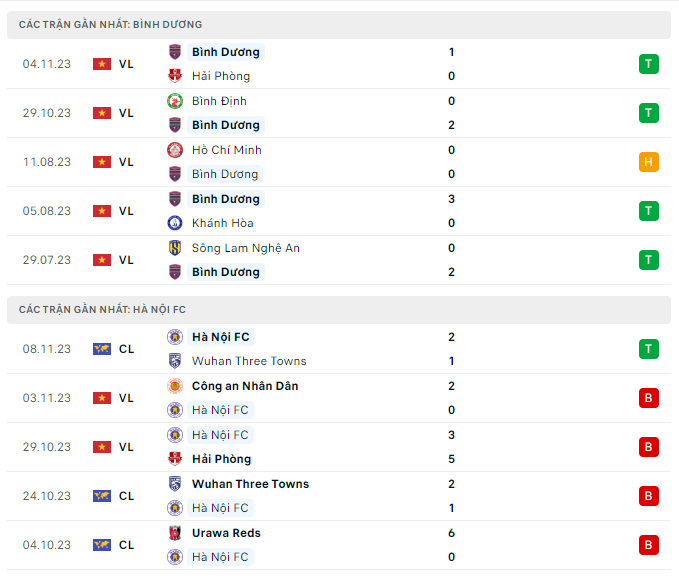This screenshot has width=679, height=580.
Task: Open the Sông Lam Nghệ An team link
Action: (x=245, y=248)
